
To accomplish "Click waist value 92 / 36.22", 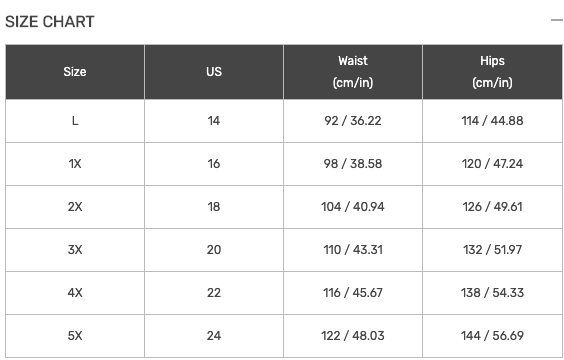I will pyautogui.click(x=353, y=121).
